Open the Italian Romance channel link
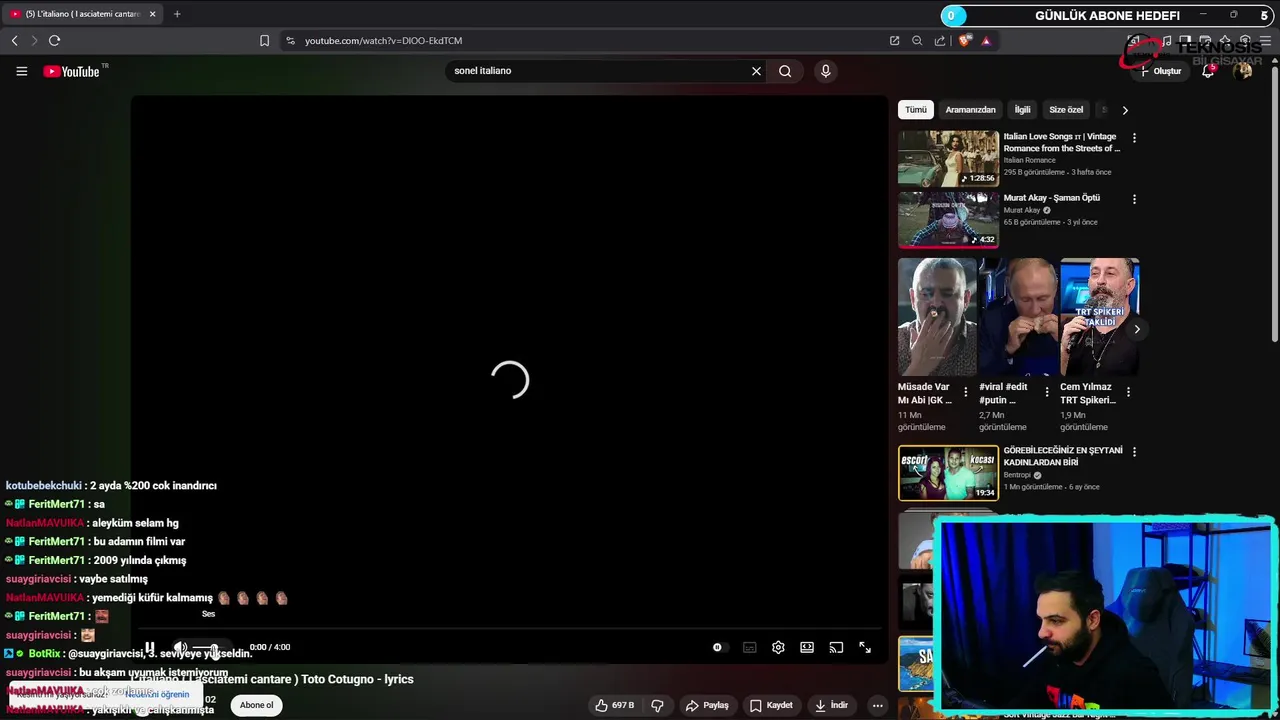The width and height of the screenshot is (1280, 720). [1029, 160]
